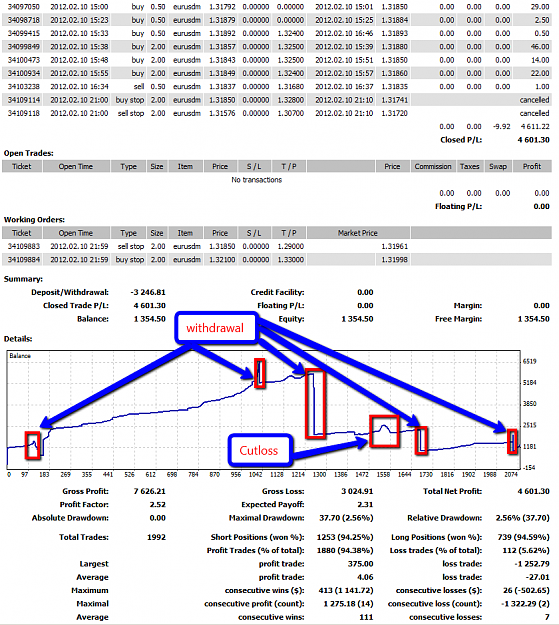Click the Profit column header
559x625 pixels.
point(532,166)
